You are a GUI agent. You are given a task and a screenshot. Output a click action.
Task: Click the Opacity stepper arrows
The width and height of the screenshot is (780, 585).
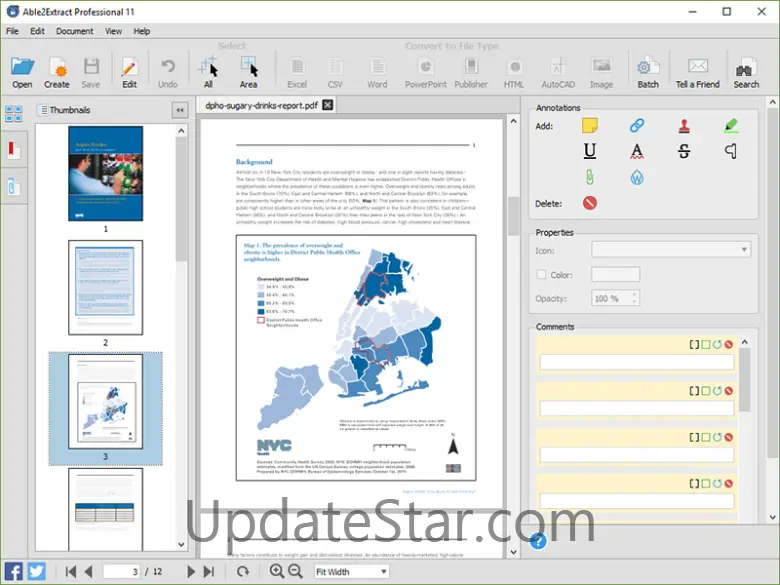point(634,298)
